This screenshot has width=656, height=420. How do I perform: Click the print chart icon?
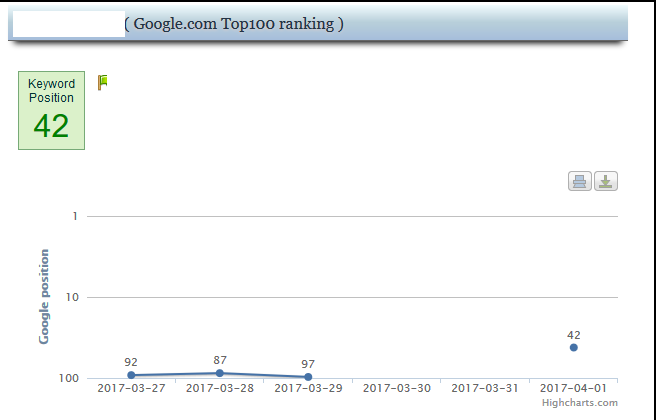(x=579, y=181)
